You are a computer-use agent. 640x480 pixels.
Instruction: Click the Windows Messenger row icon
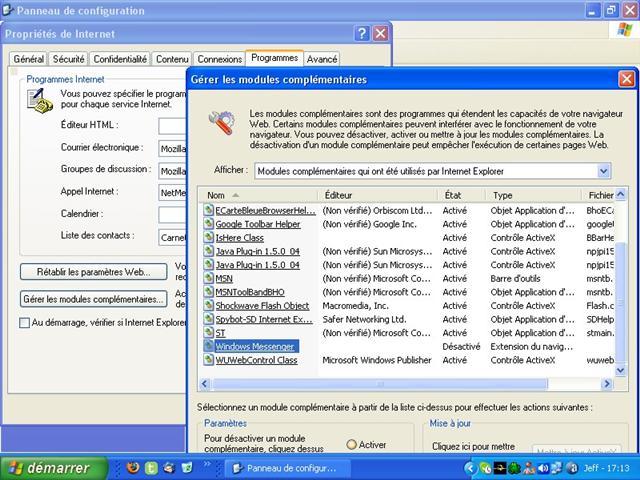pos(209,346)
